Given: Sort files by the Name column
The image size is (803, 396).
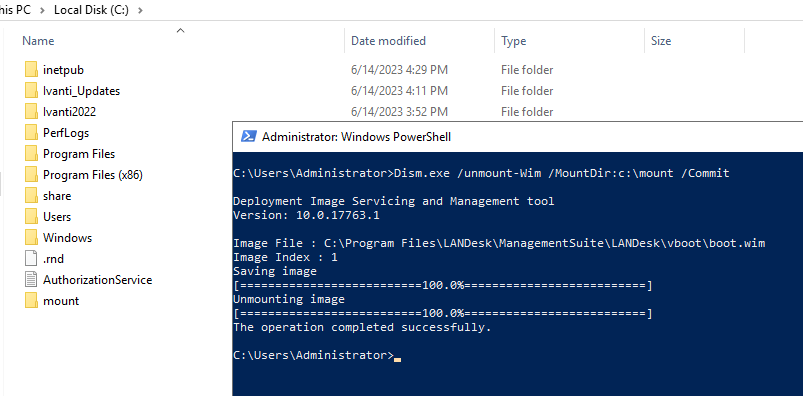Looking at the screenshot, I should click(38, 41).
